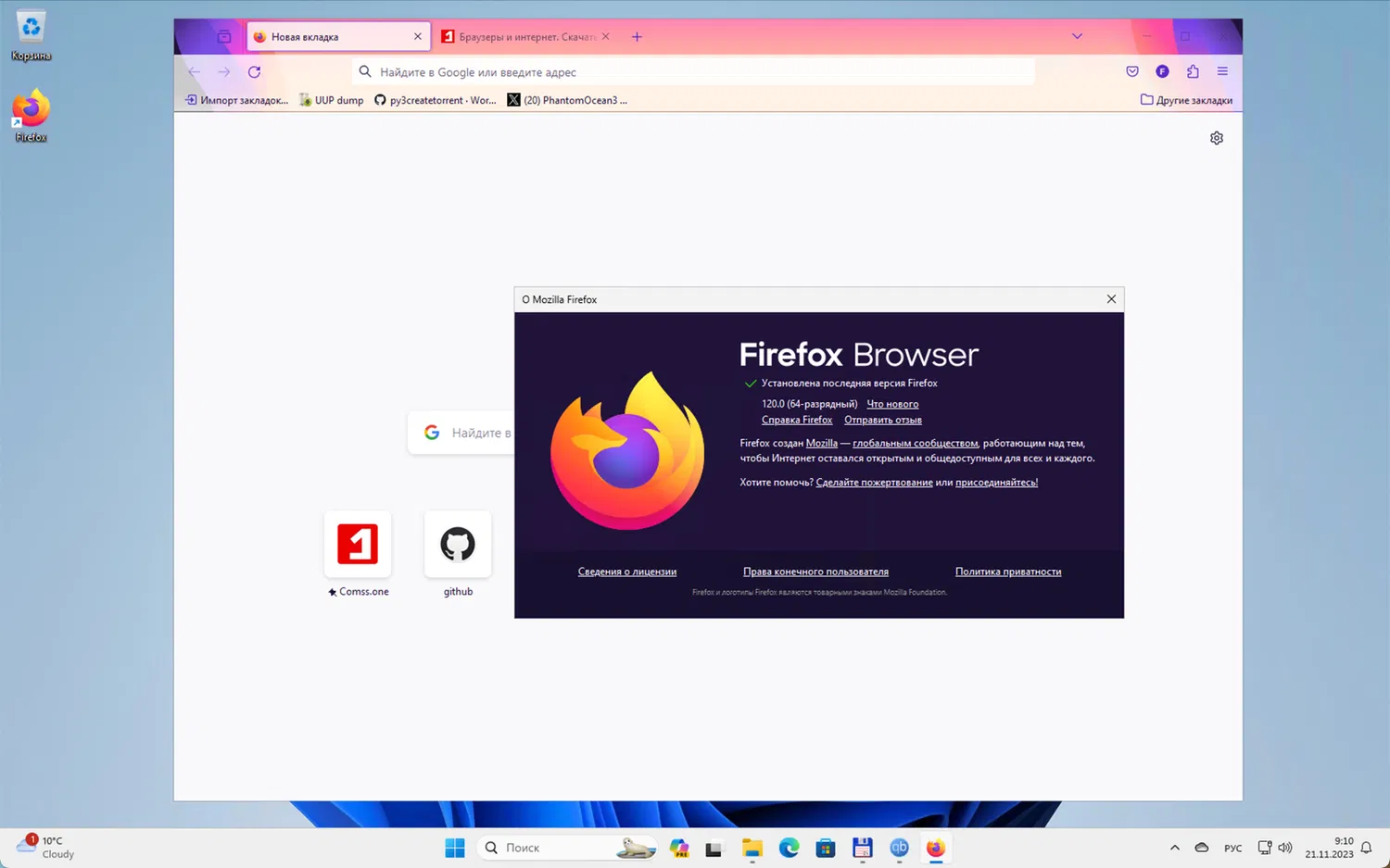Close the О Mozilla Firefox dialog

(x=1111, y=299)
